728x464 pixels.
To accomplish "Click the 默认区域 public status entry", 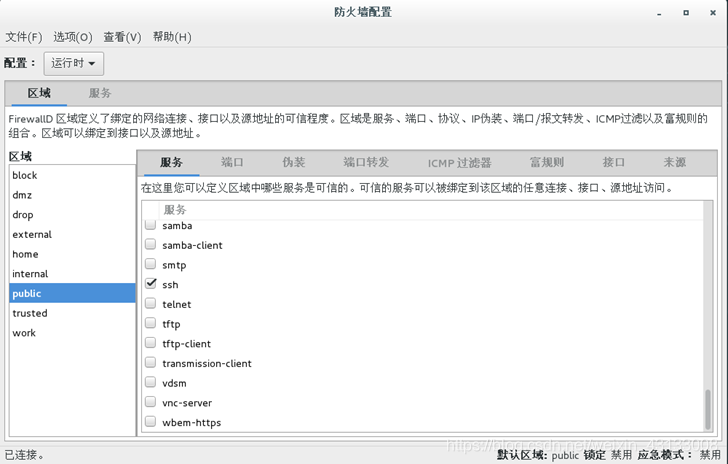I will [538, 455].
